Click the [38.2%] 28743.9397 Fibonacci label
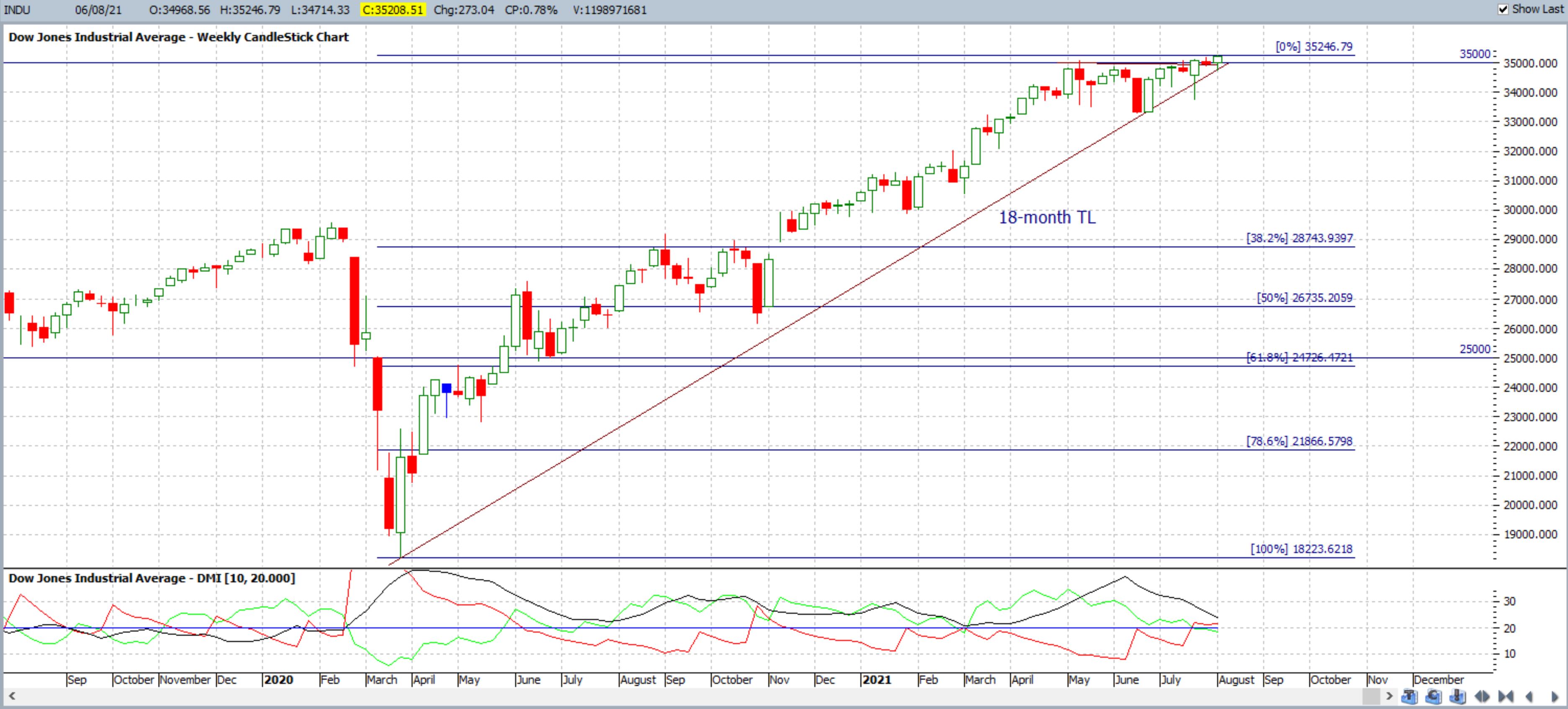 (1300, 238)
